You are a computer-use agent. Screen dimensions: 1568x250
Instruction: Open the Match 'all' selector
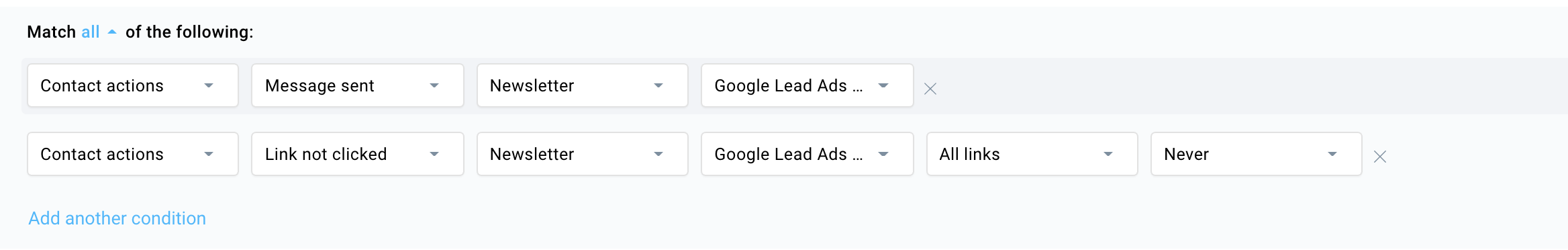(x=99, y=32)
